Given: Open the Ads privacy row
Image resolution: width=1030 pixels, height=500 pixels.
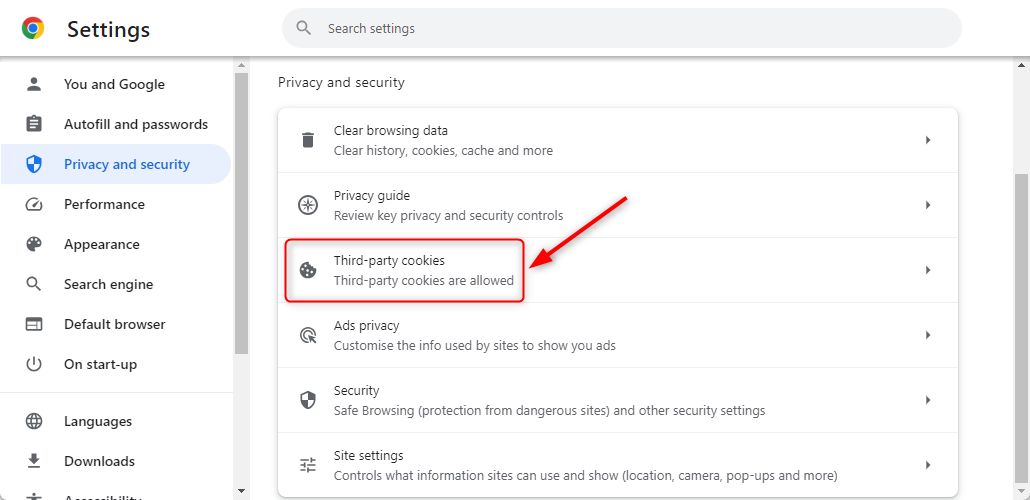Looking at the screenshot, I should (617, 335).
